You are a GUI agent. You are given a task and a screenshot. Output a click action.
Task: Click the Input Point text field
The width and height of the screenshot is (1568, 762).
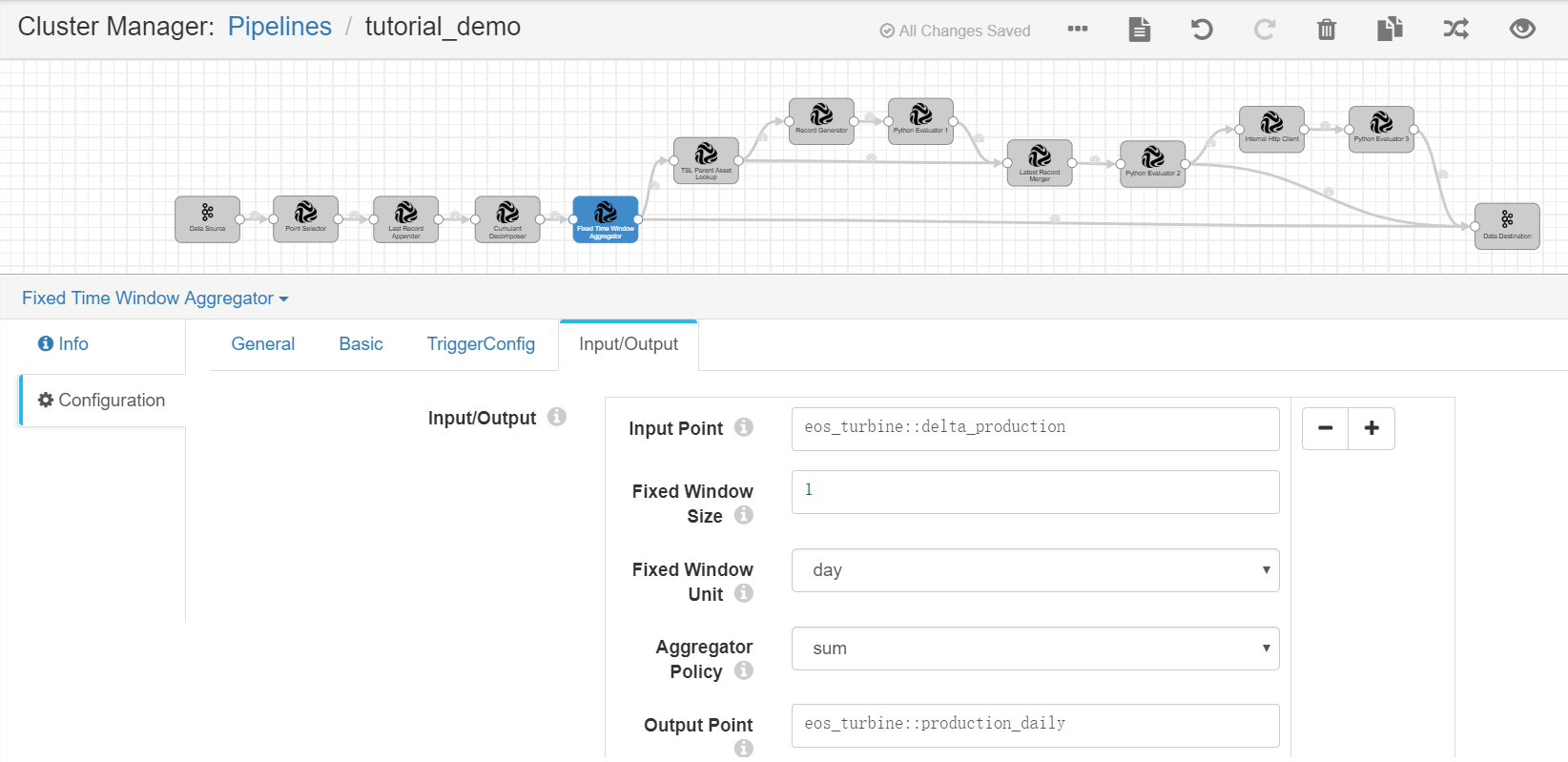coord(1035,428)
